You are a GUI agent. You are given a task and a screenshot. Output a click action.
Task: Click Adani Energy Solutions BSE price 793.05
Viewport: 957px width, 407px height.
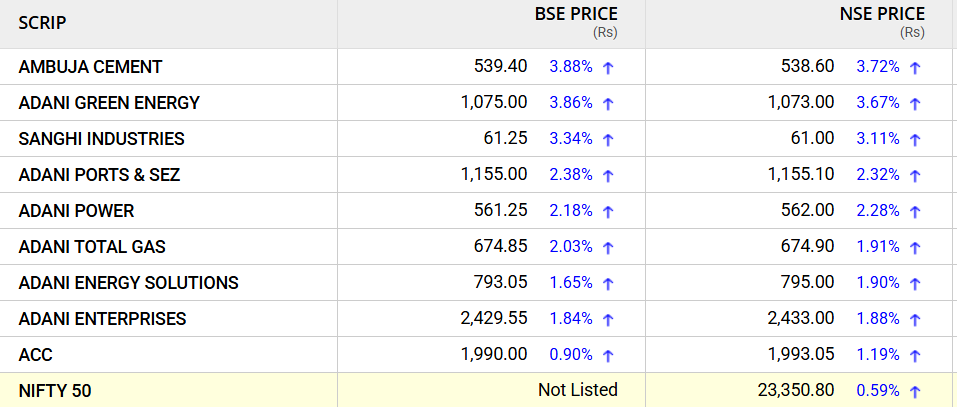pyautogui.click(x=500, y=283)
